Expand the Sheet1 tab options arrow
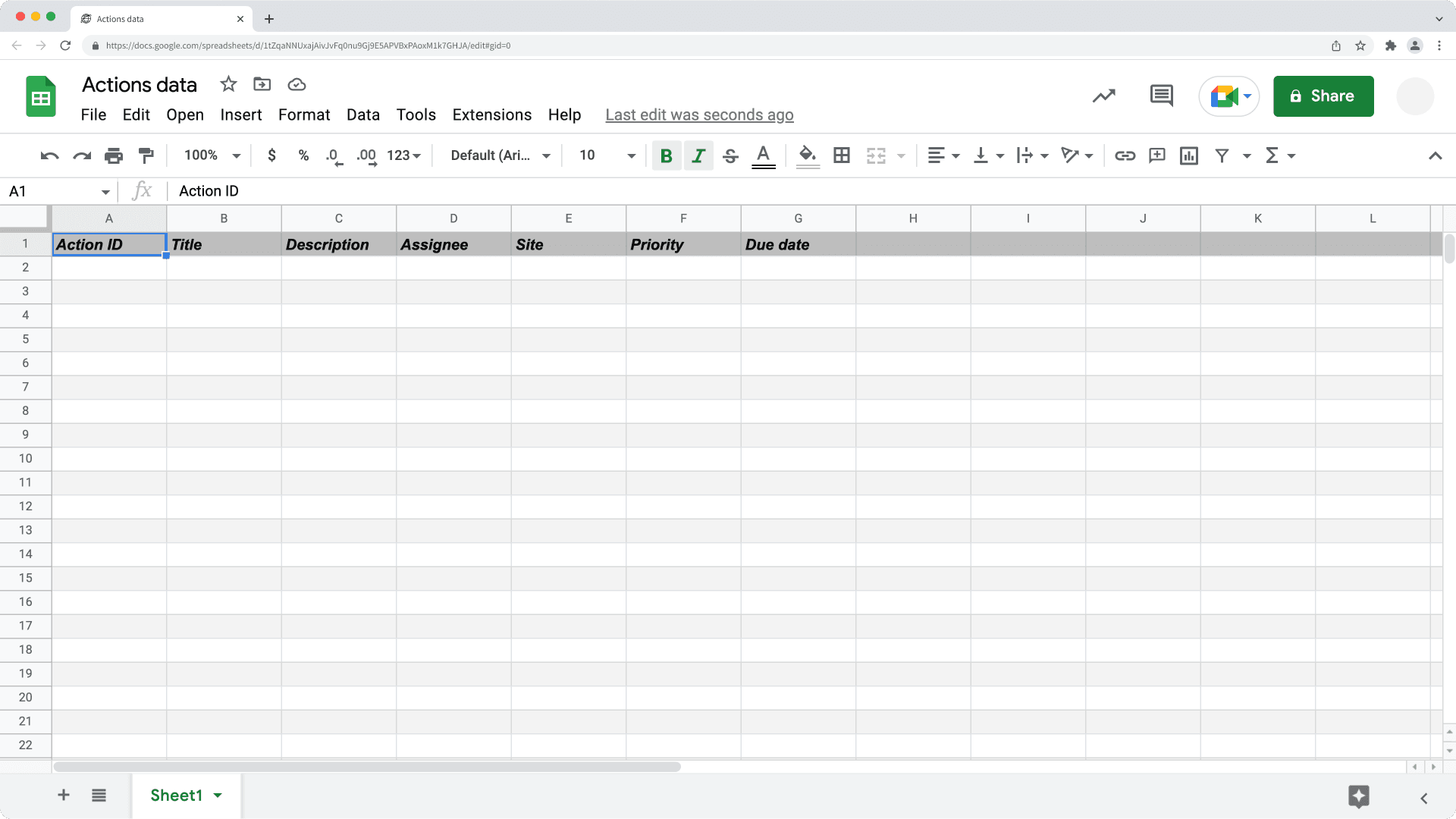 tap(218, 795)
